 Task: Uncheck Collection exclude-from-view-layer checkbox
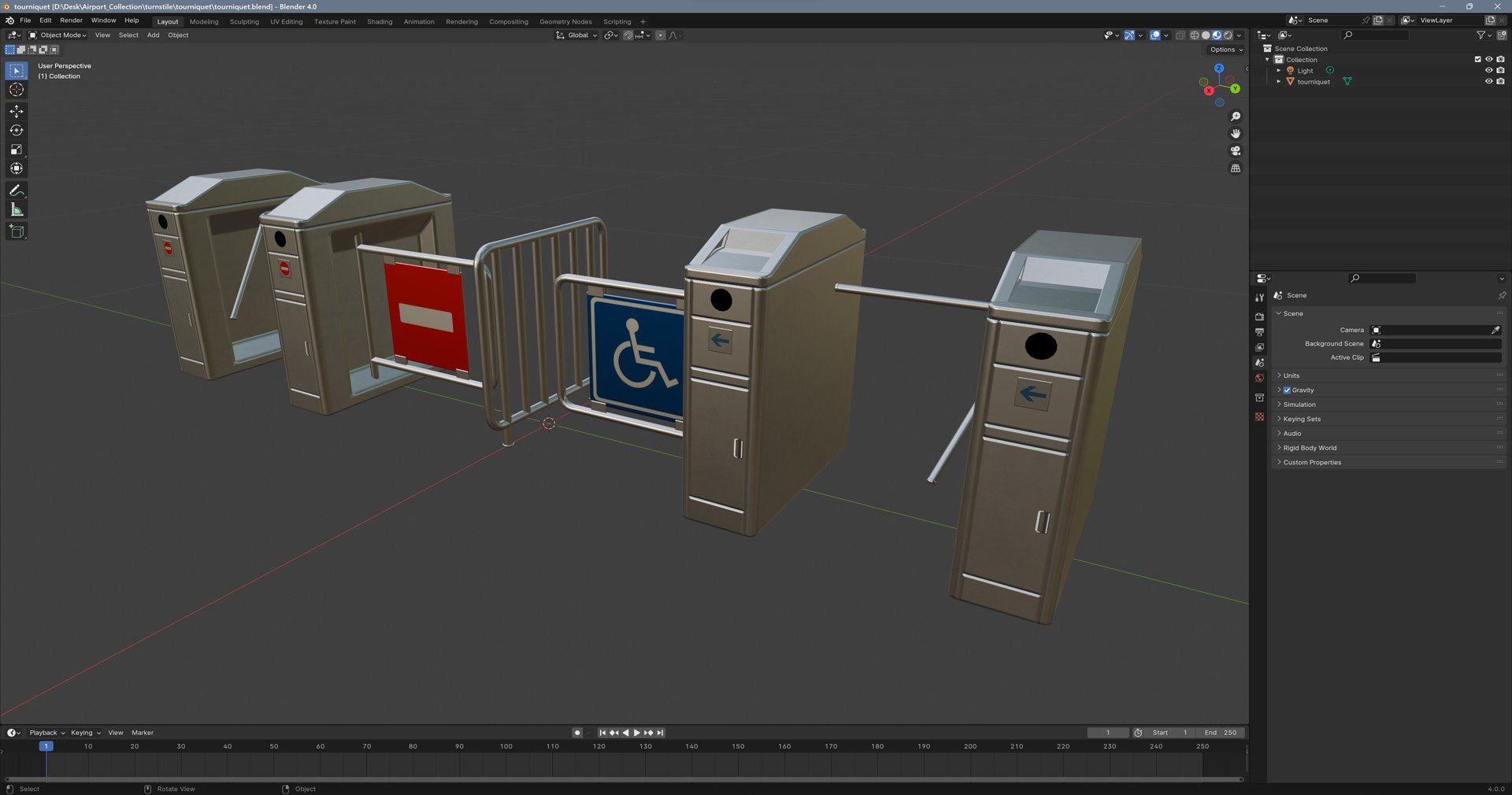1477,60
